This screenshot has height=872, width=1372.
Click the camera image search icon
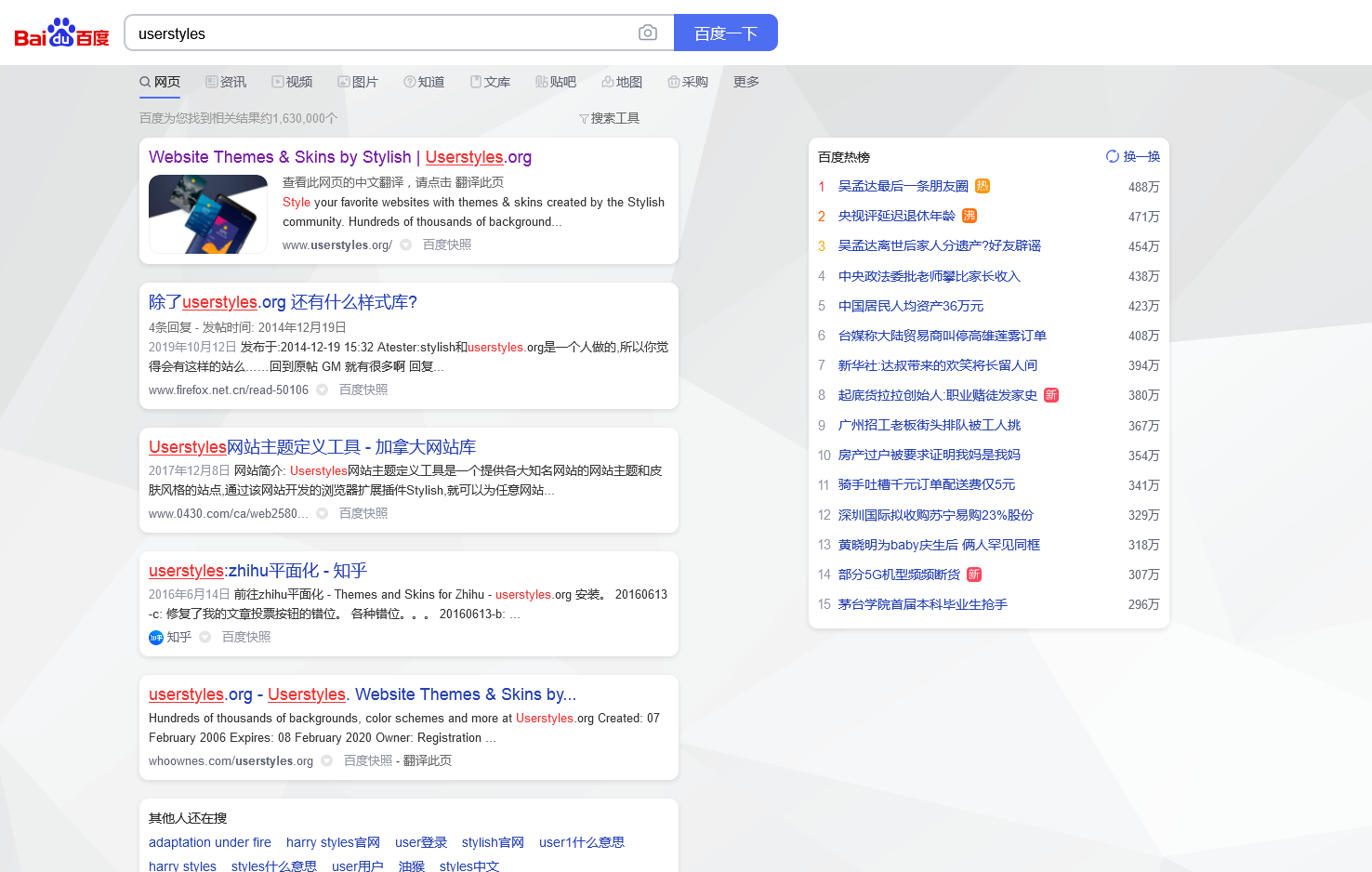point(647,33)
